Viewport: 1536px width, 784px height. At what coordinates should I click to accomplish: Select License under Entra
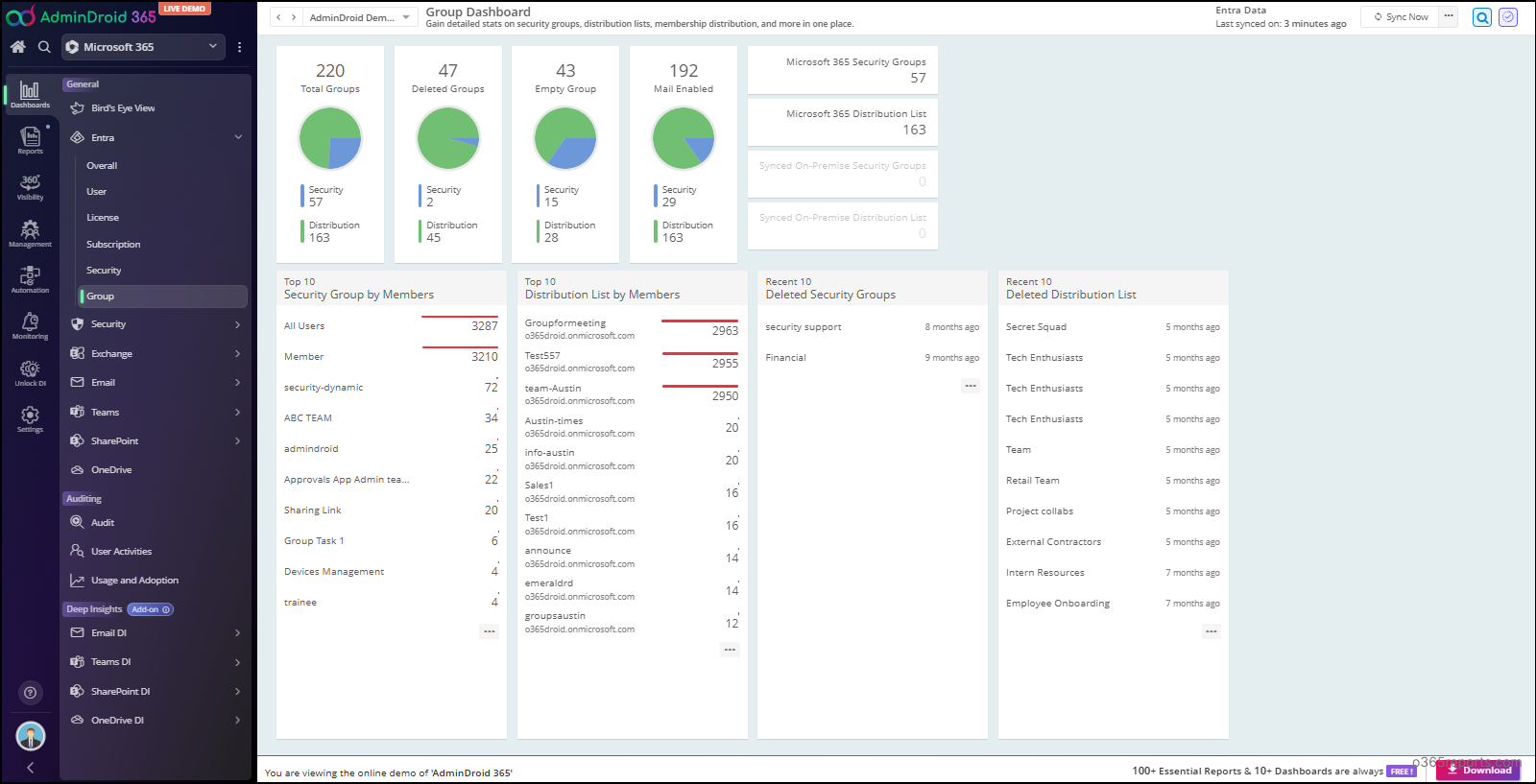click(x=103, y=218)
